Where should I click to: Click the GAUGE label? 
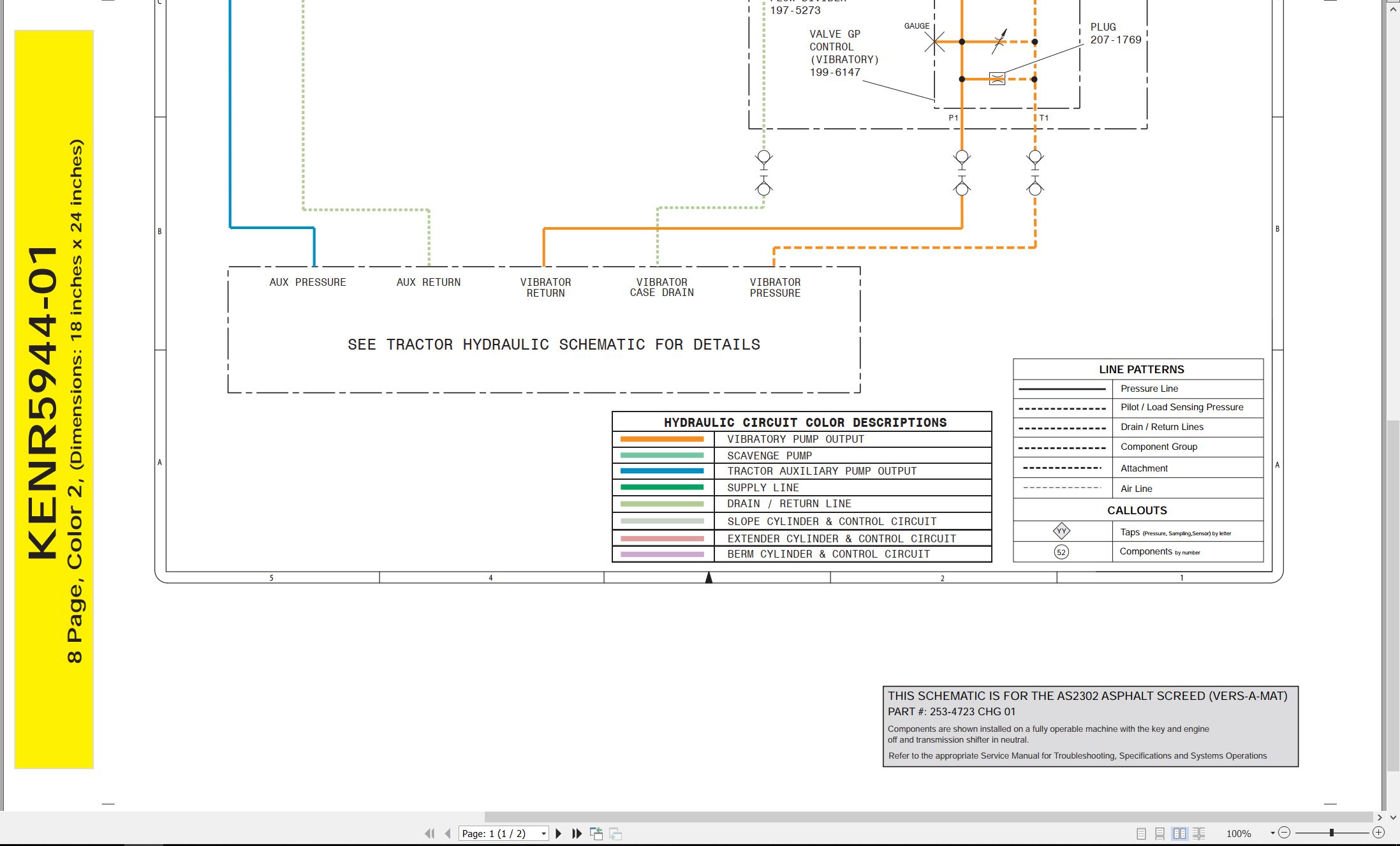(x=917, y=26)
